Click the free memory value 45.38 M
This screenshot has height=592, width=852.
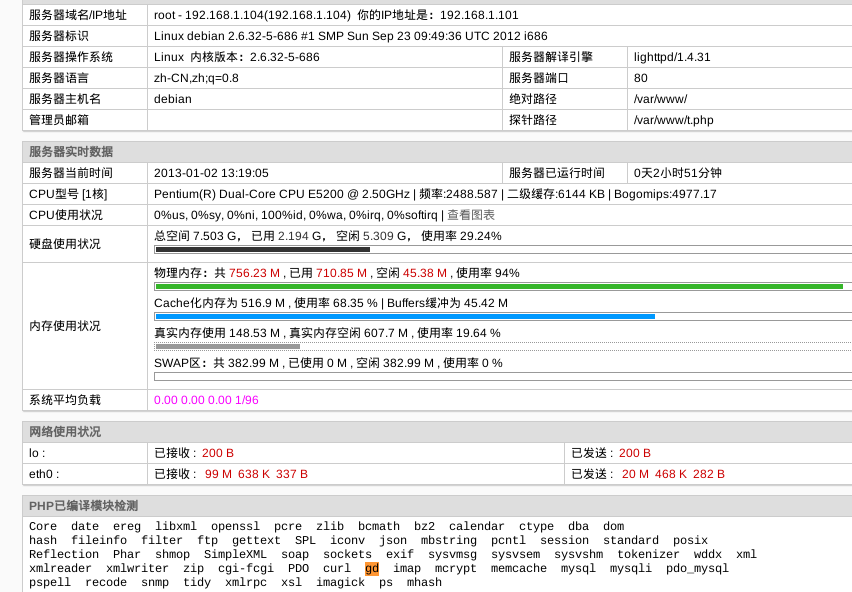(x=425, y=273)
